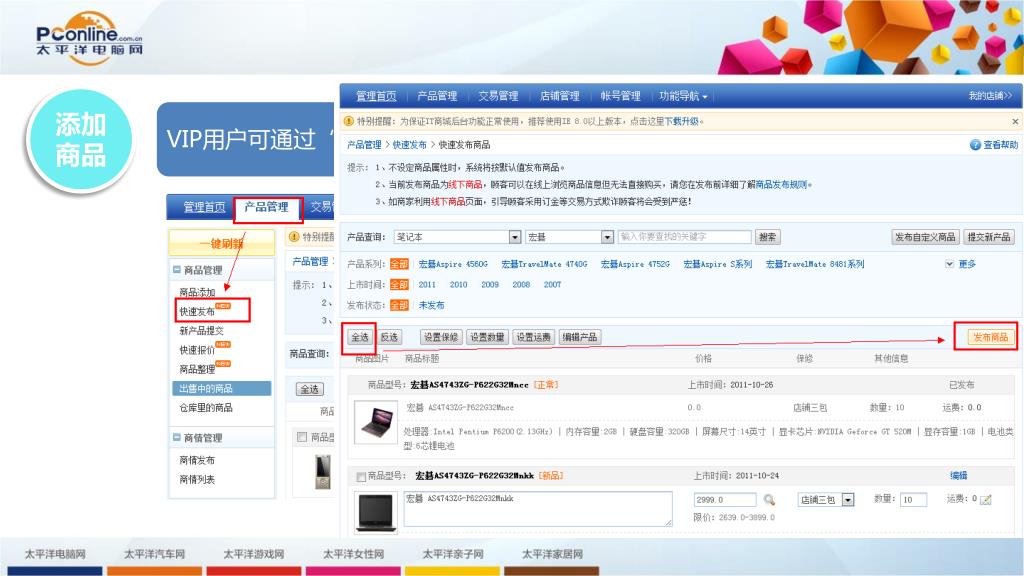The image size is (1024, 576).
Task: Open 交易管理 in top navigation
Action: [x=498, y=96]
